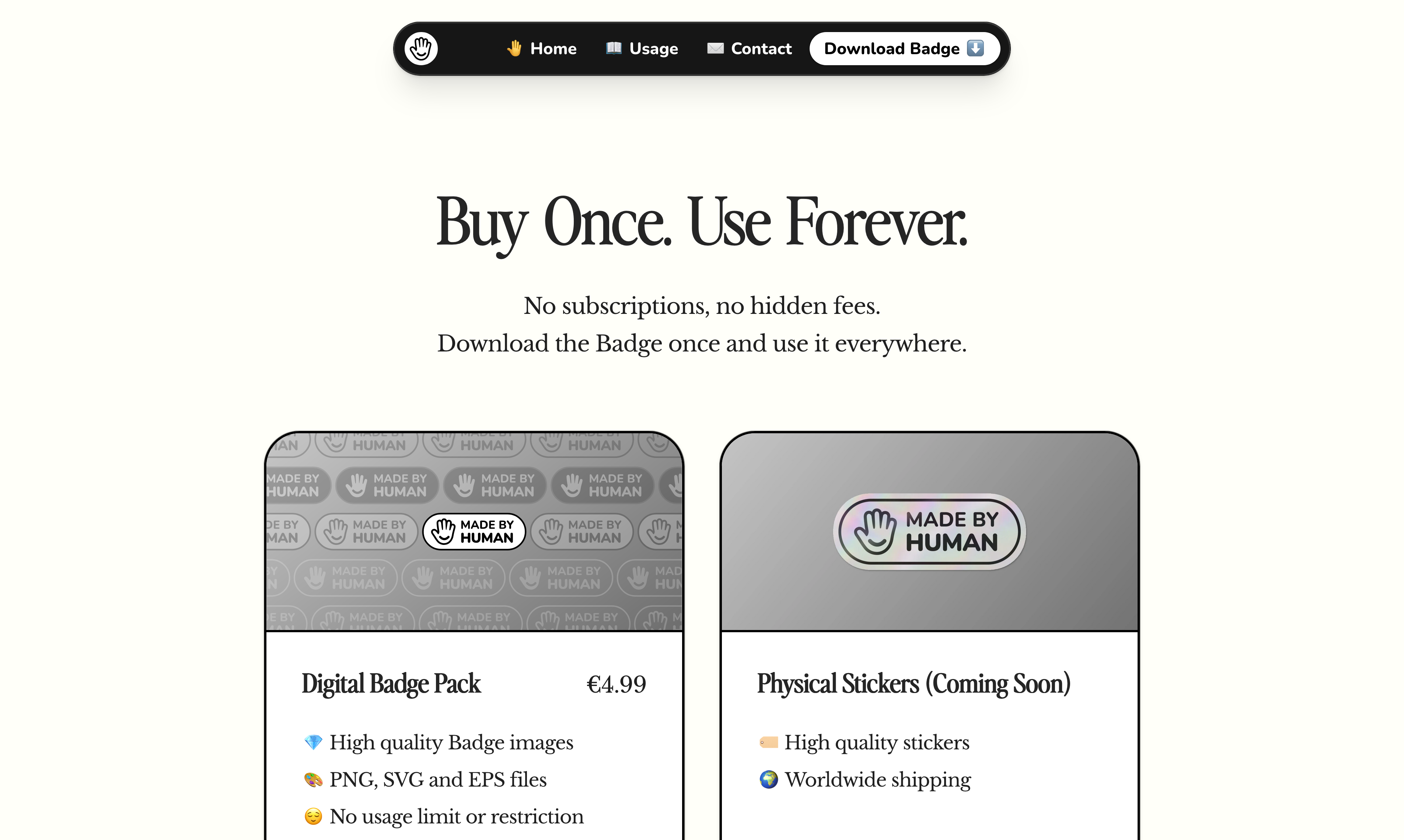Select the Digital Badge Pack title
The width and height of the screenshot is (1404, 840).
391,684
